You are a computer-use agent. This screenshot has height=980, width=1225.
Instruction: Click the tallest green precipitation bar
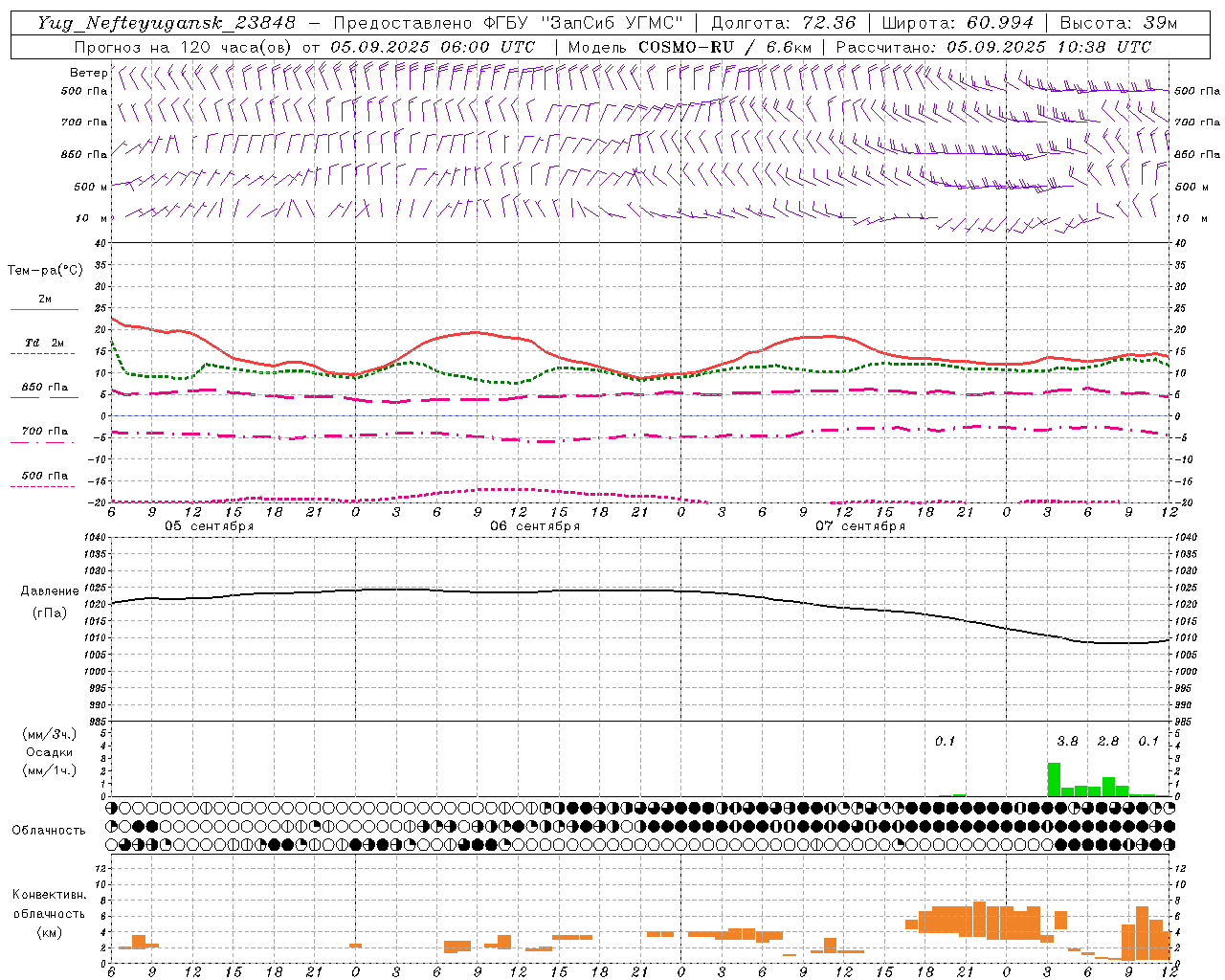pyautogui.click(x=1054, y=779)
